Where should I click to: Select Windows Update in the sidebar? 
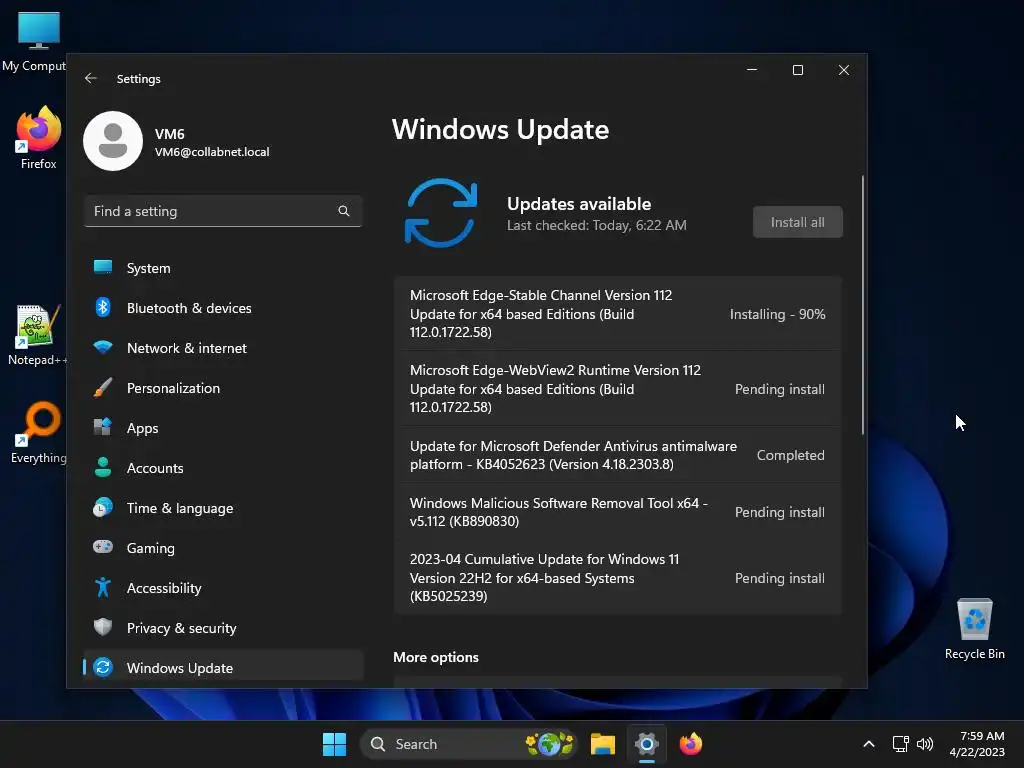[x=223, y=667]
